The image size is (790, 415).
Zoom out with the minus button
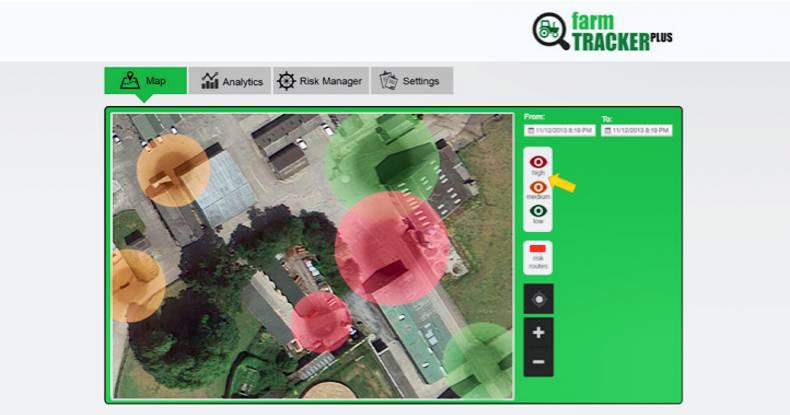click(539, 362)
